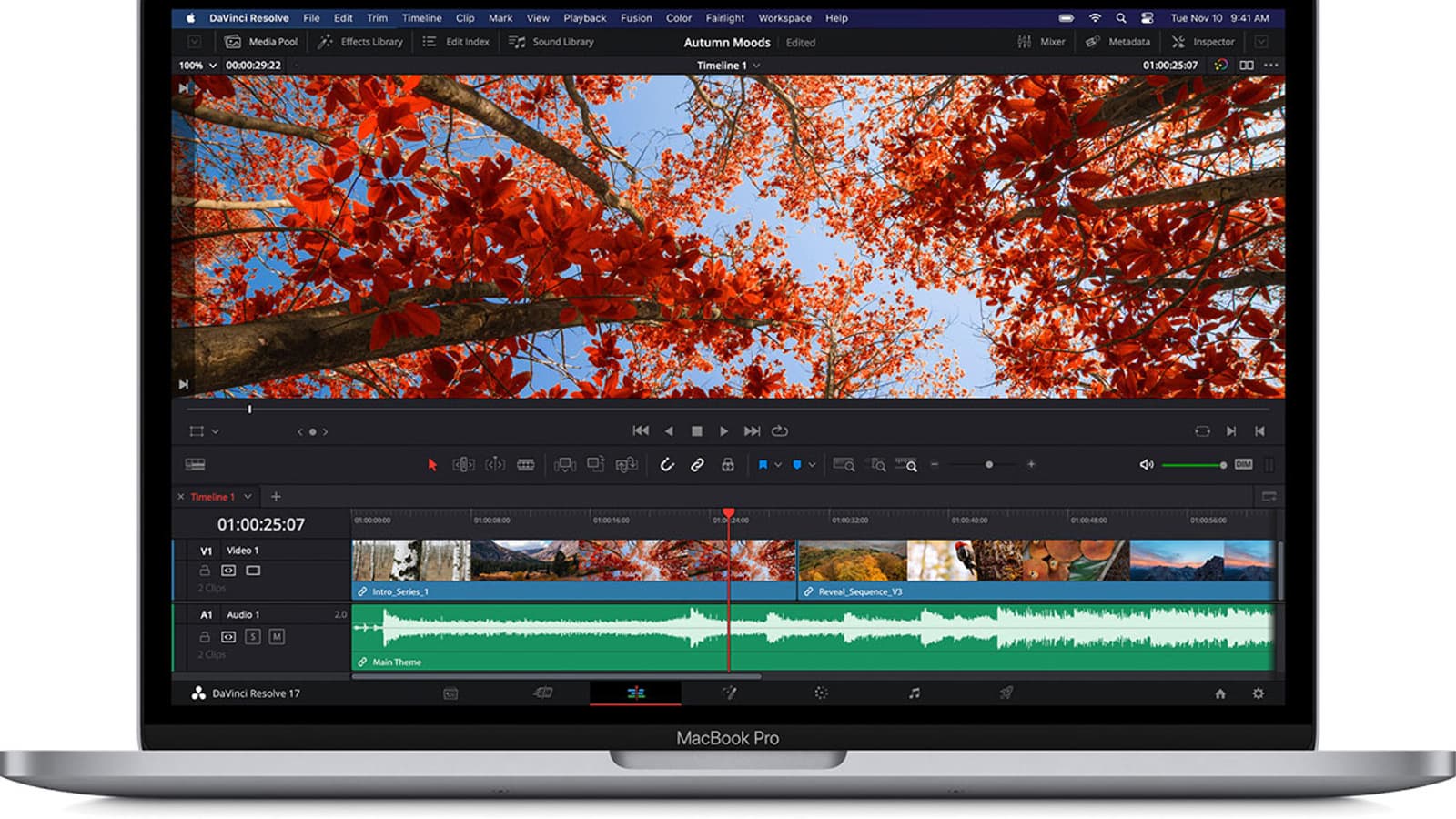Open the Deliver page rocket icon
This screenshot has height=819, width=1456.
(x=1006, y=693)
